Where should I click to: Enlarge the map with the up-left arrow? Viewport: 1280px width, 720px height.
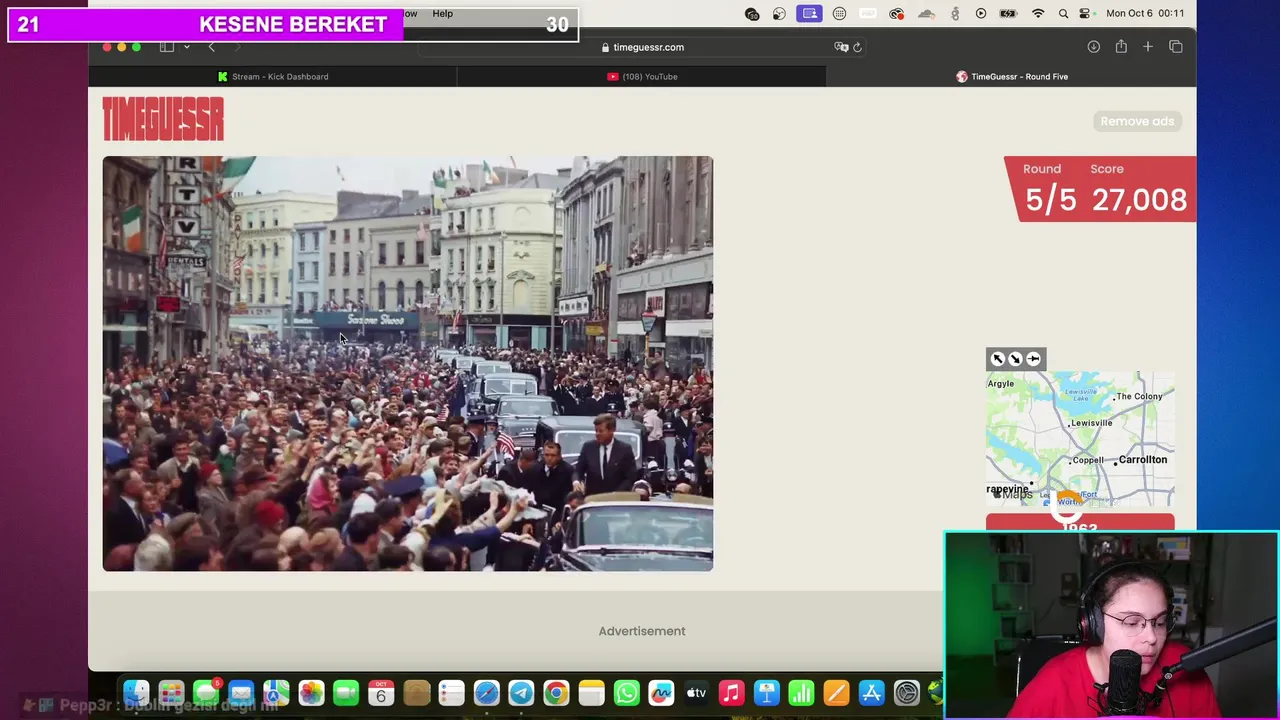[997, 359]
